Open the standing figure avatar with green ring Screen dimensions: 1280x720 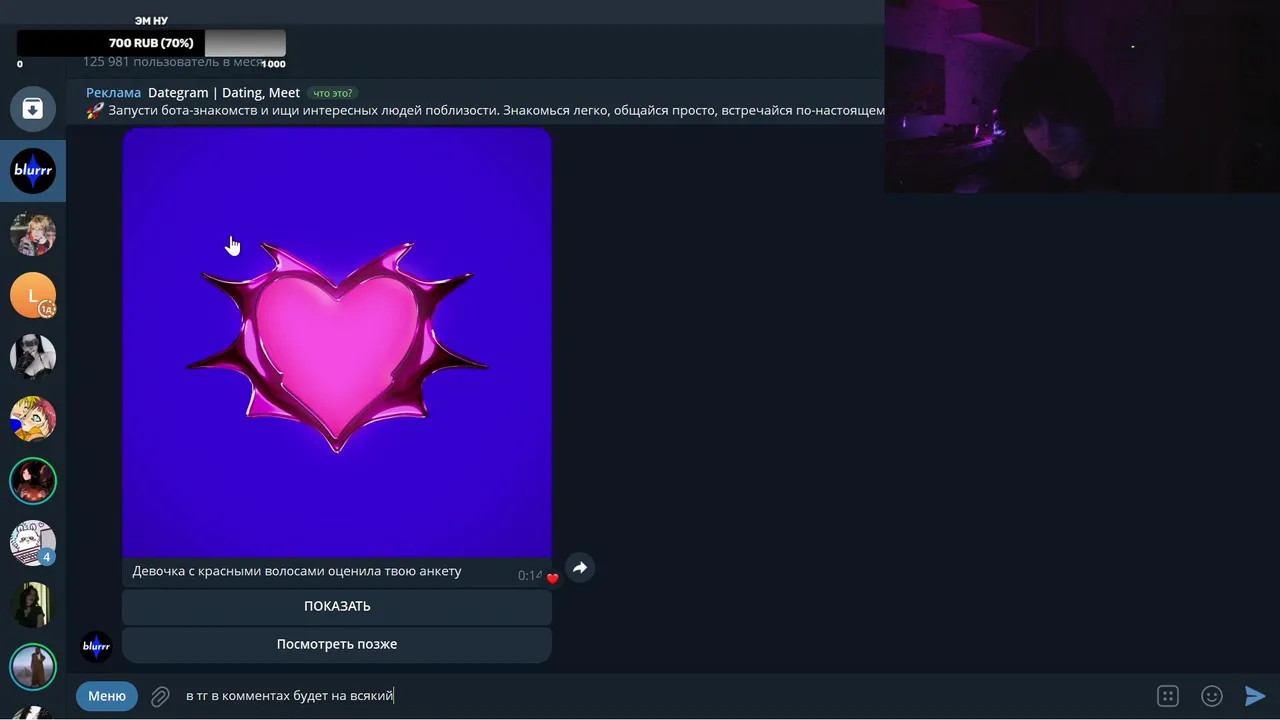[x=33, y=667]
